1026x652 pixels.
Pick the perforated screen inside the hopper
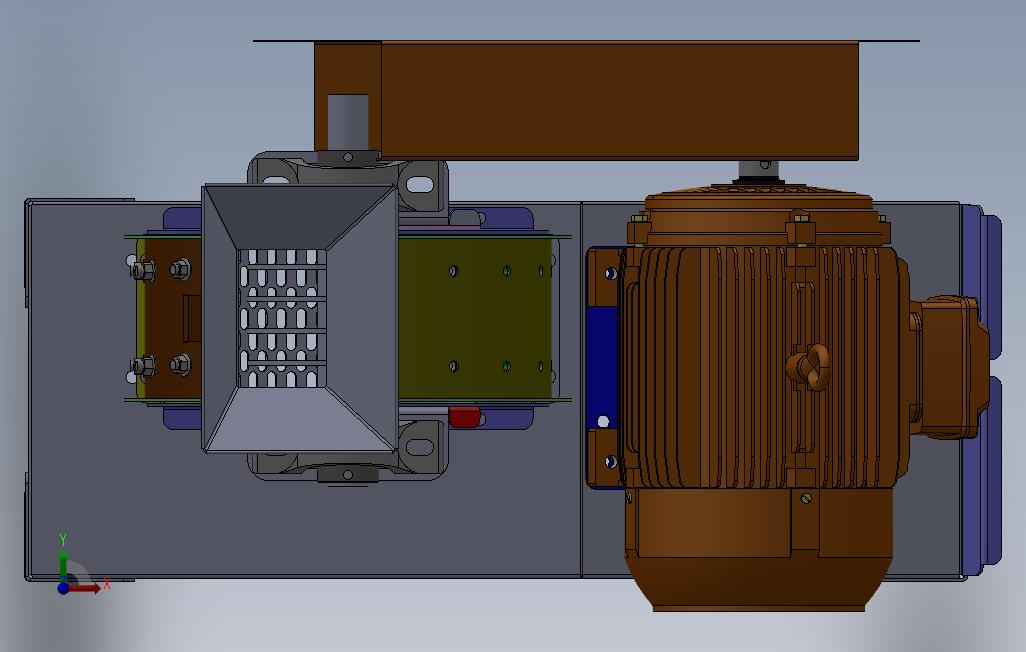tap(282, 318)
